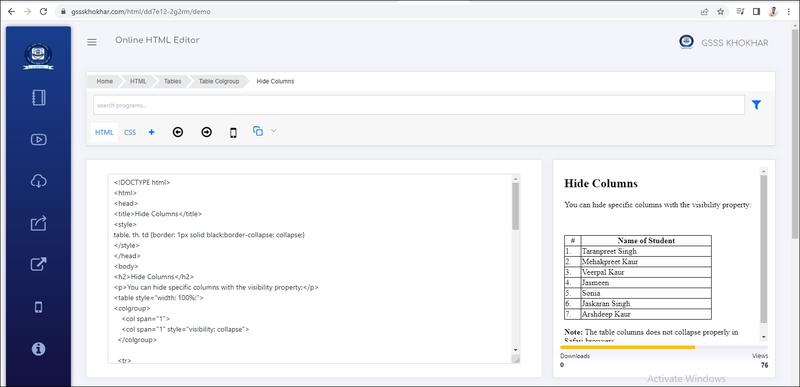The height and width of the screenshot is (387, 800).
Task: Click the <!DOCTYPE html> line in editor
Action: coord(142,183)
